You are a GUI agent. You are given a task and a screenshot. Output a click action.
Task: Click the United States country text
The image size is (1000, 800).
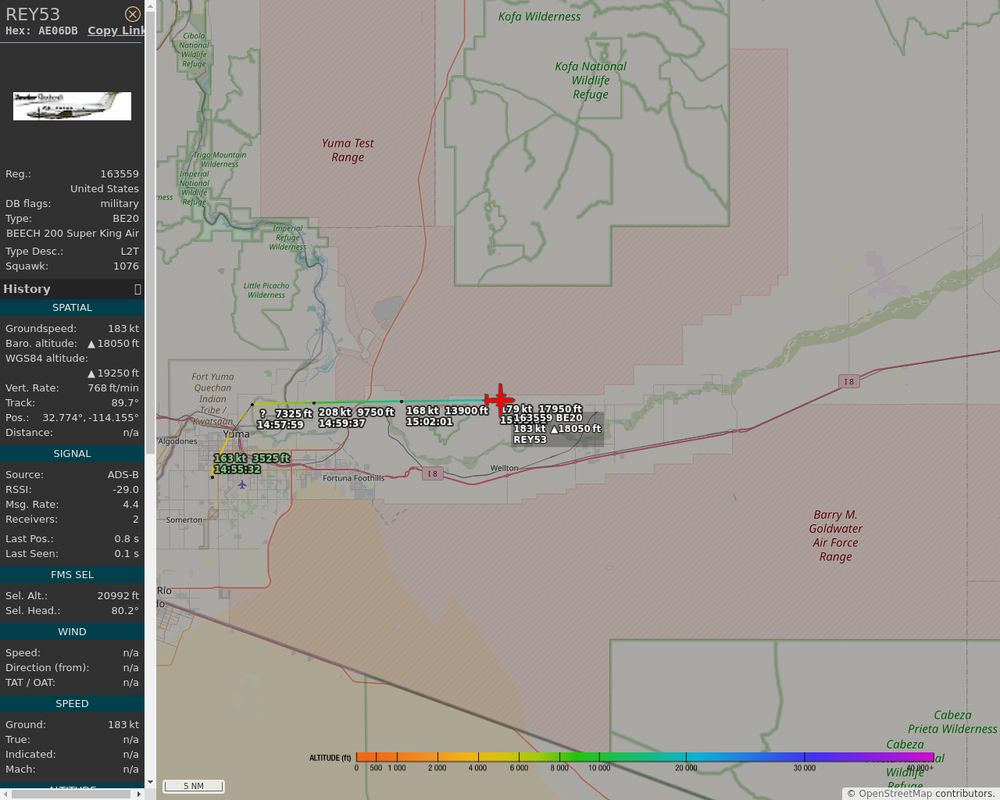click(105, 188)
